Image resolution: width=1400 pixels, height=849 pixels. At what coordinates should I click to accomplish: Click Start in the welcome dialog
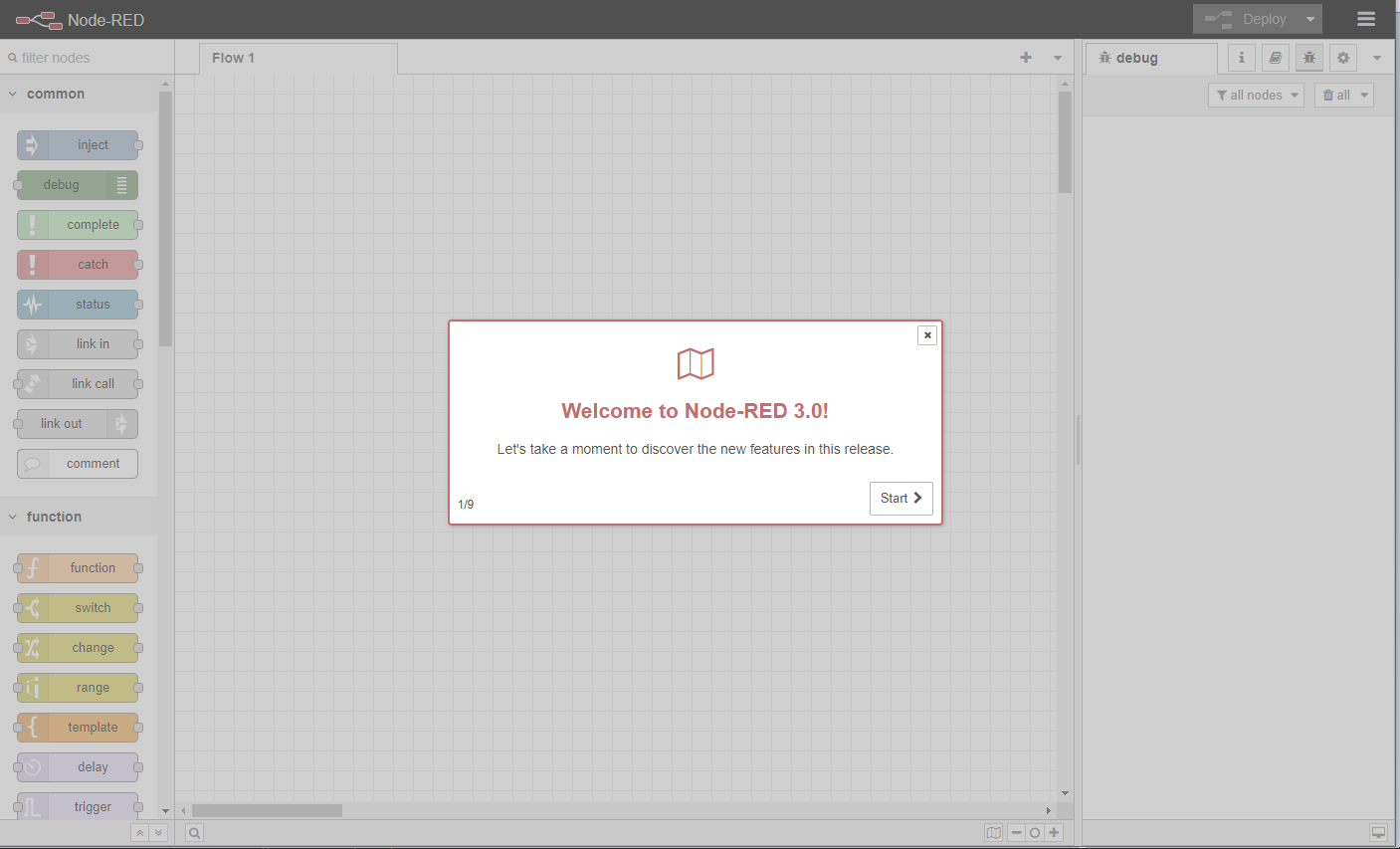point(900,498)
